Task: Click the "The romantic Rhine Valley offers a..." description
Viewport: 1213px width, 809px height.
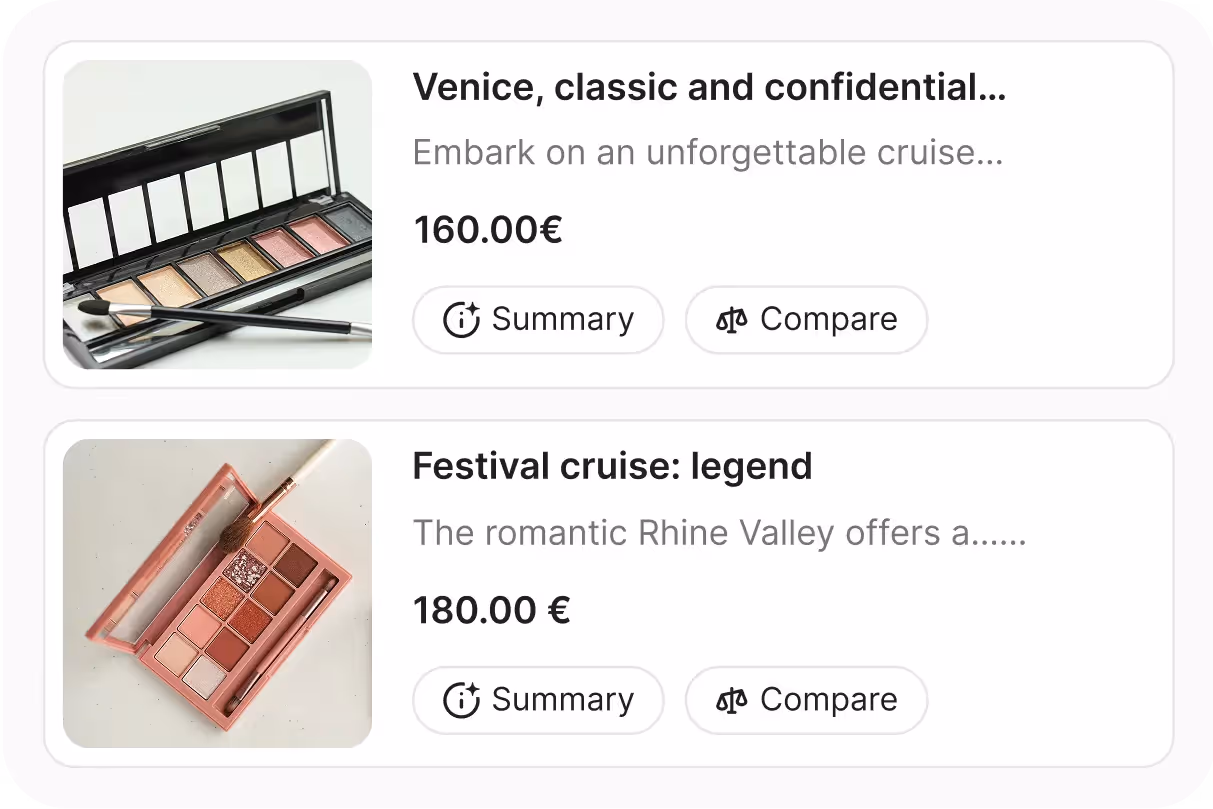Action: [719, 533]
